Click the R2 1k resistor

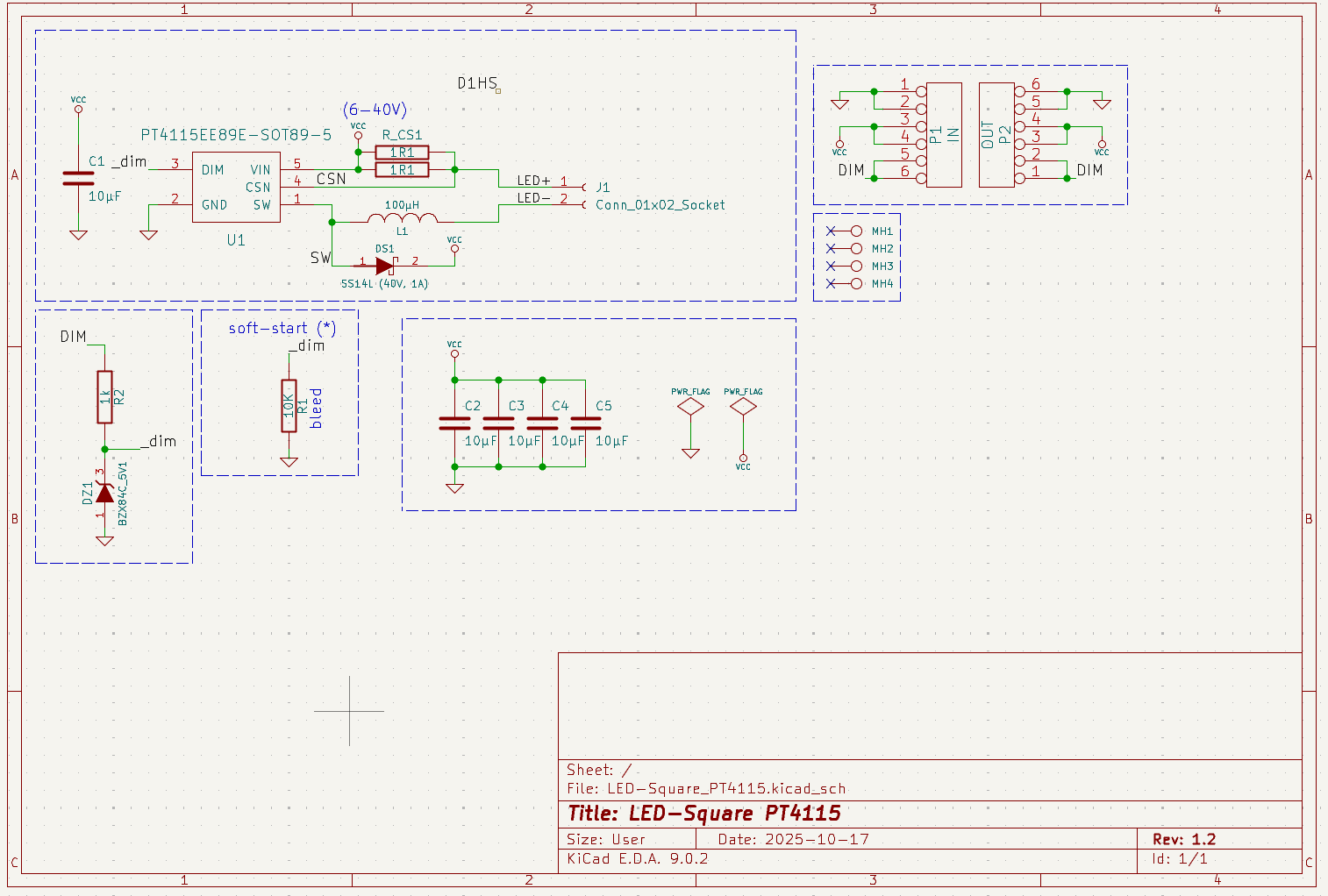click(x=104, y=397)
